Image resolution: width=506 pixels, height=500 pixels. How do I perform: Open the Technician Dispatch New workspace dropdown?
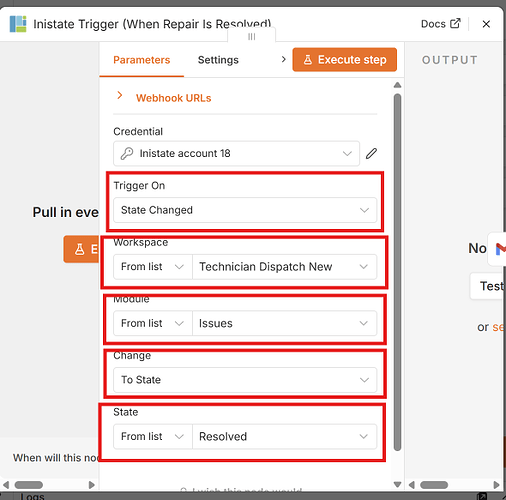pos(285,267)
